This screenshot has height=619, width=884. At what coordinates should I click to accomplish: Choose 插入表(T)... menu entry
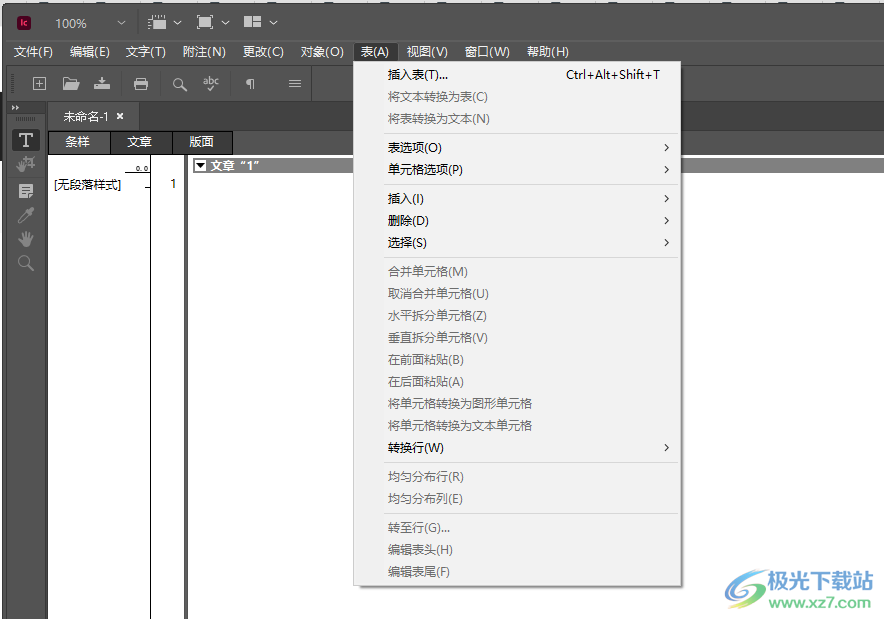pos(517,75)
